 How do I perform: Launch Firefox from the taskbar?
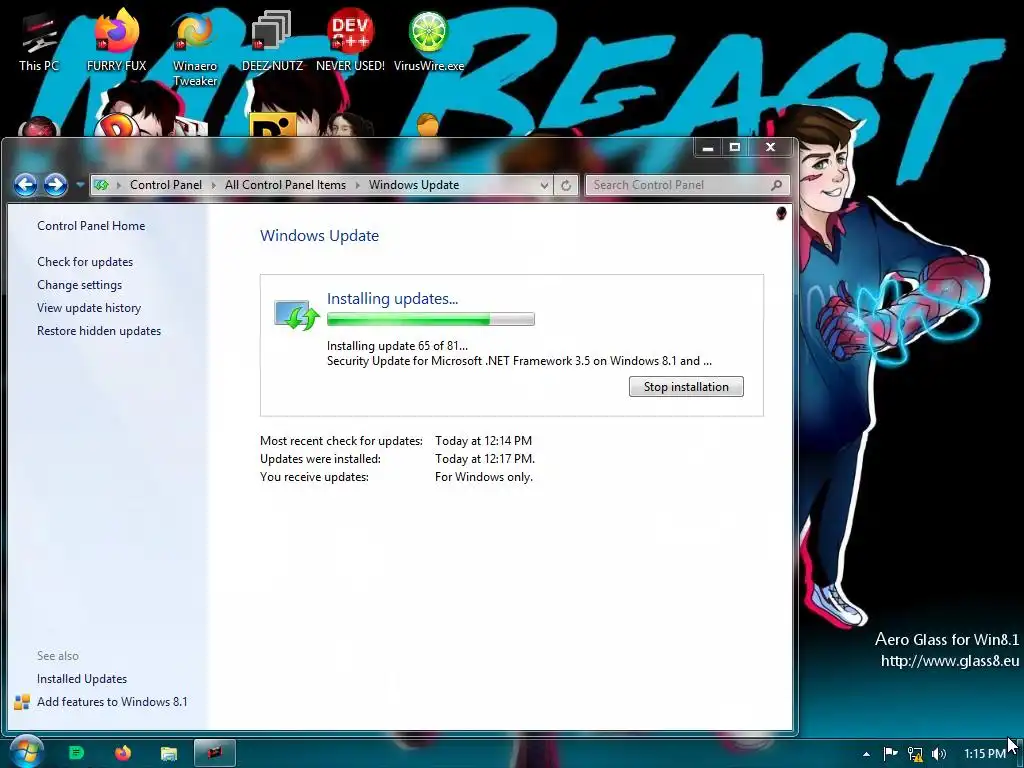click(x=122, y=753)
